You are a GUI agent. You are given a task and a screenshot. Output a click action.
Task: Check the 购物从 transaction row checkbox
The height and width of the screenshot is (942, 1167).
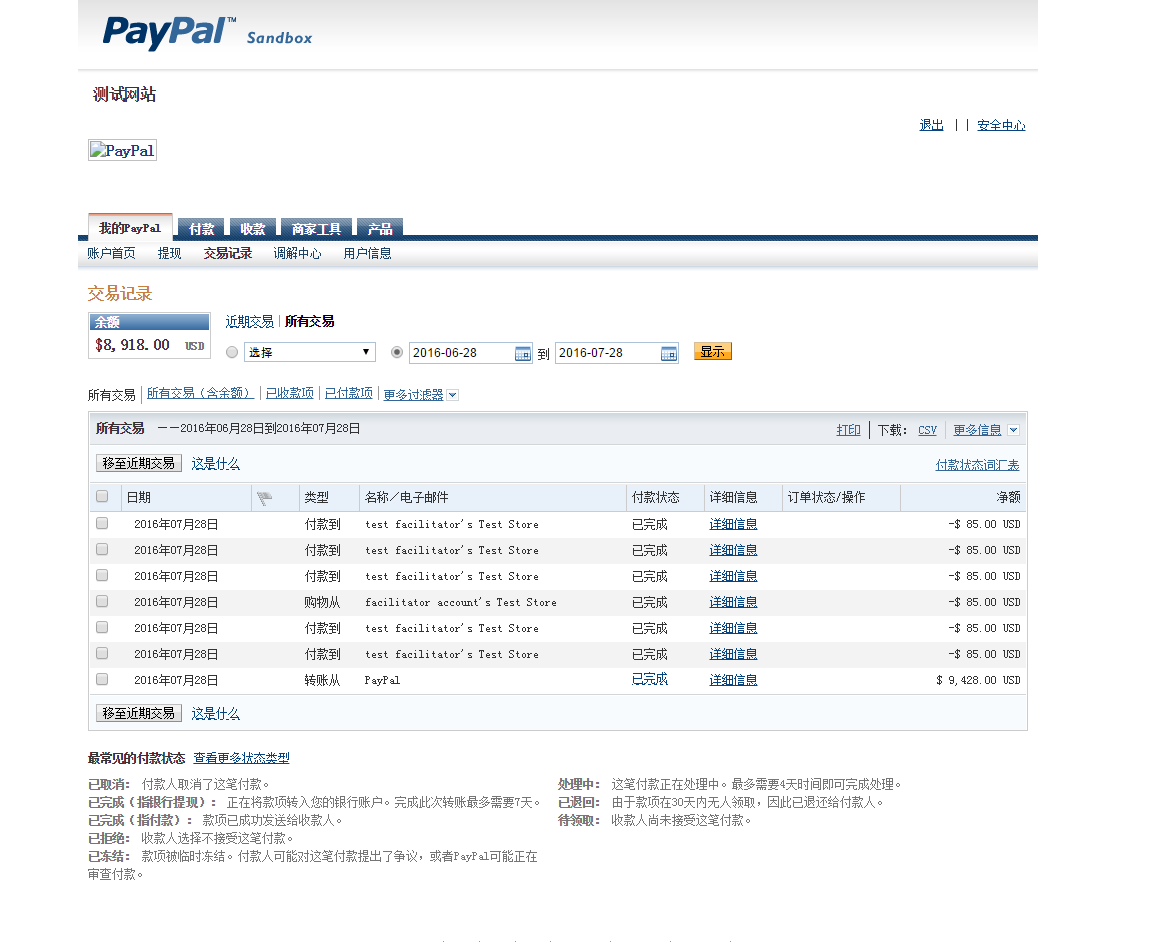[102, 601]
